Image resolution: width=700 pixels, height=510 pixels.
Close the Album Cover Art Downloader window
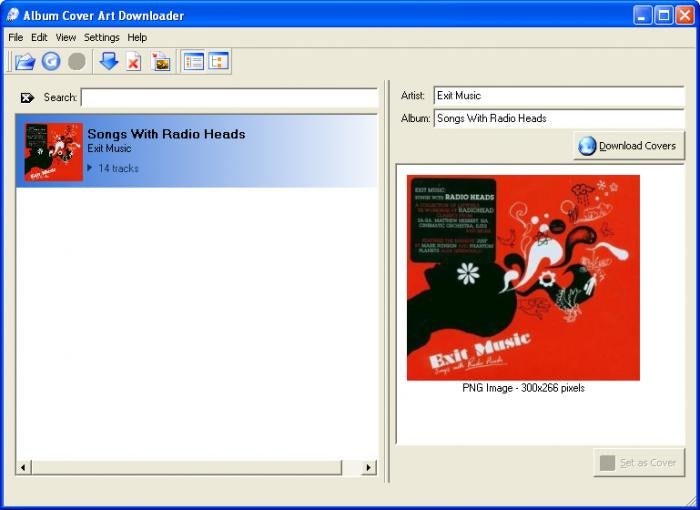pos(684,16)
